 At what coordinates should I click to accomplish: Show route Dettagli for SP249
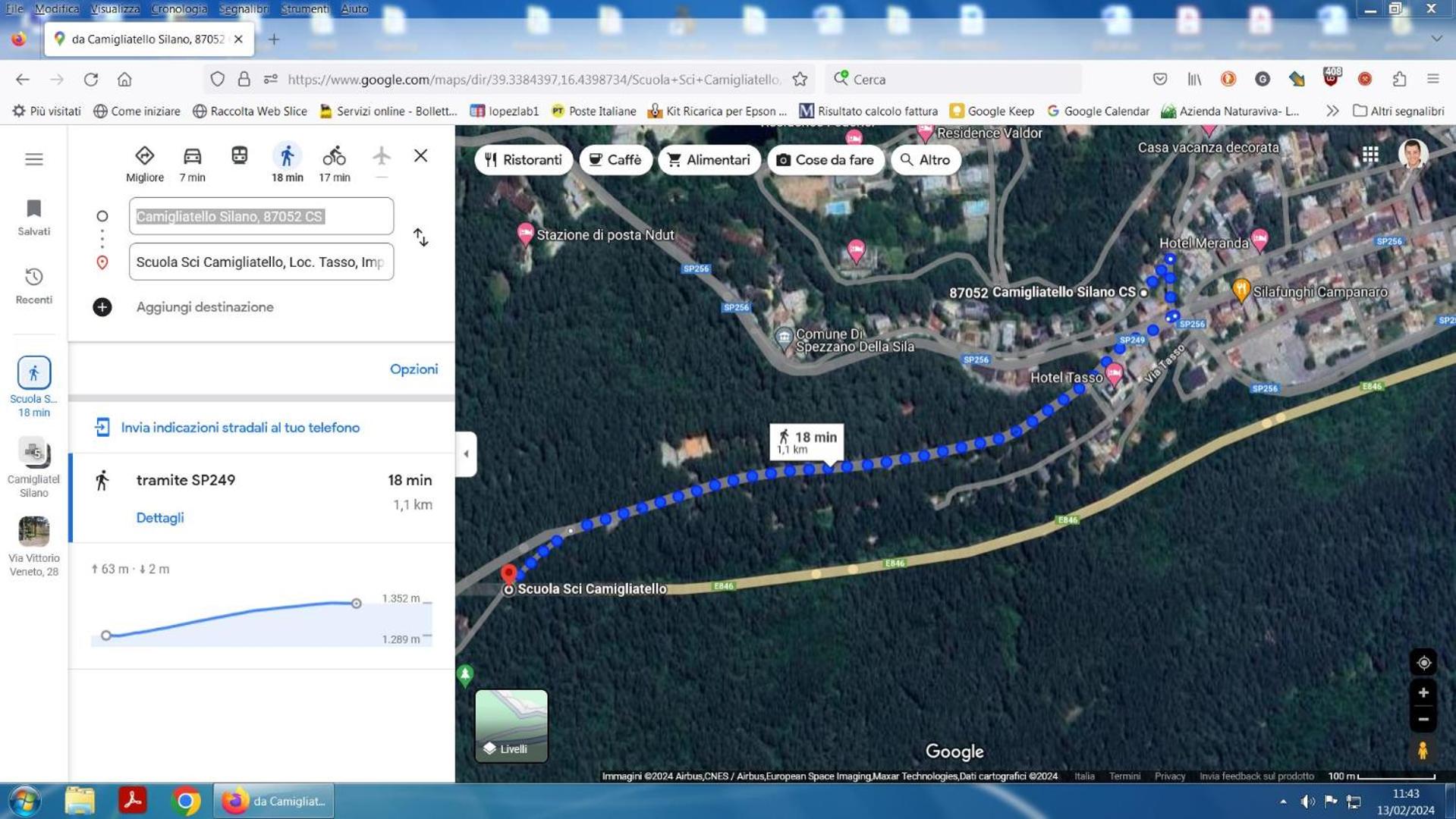click(160, 518)
